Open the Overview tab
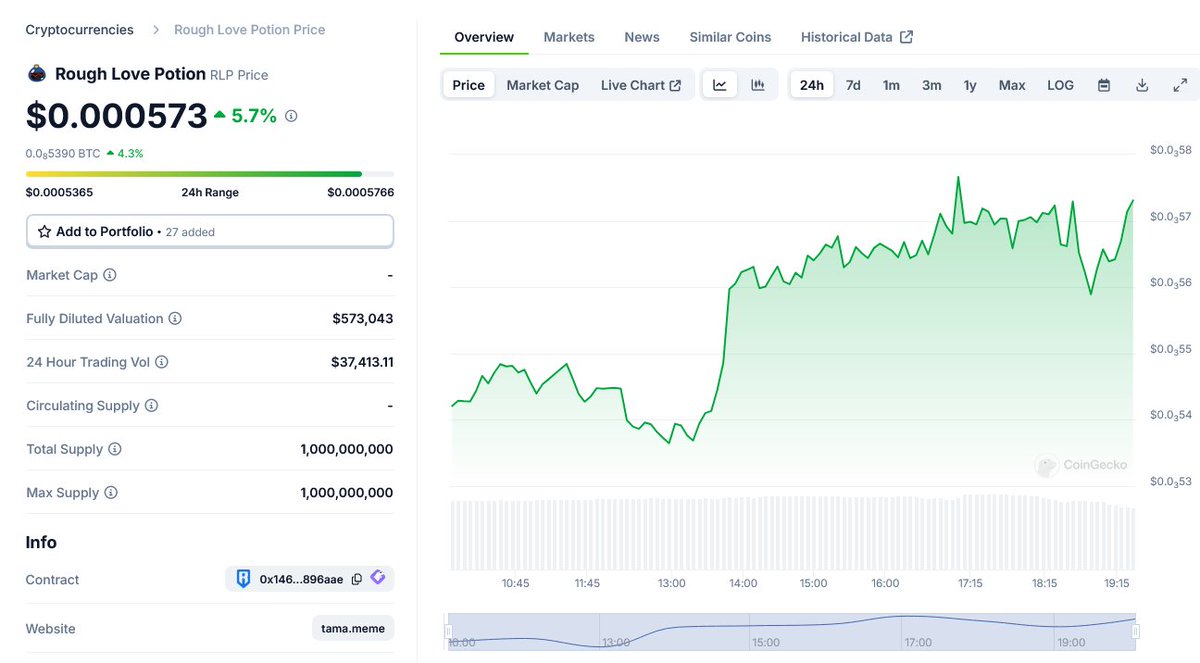The width and height of the screenshot is (1200, 663). (484, 37)
